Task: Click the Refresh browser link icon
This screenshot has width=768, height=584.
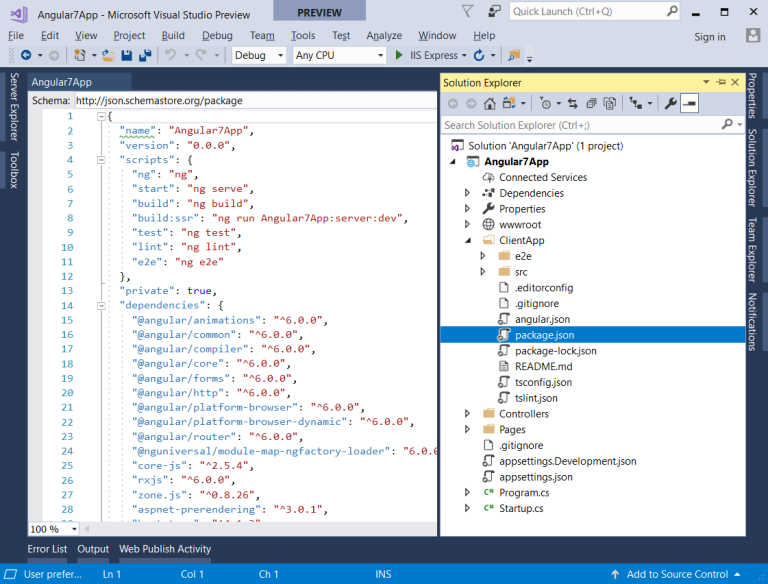Action: click(x=479, y=55)
